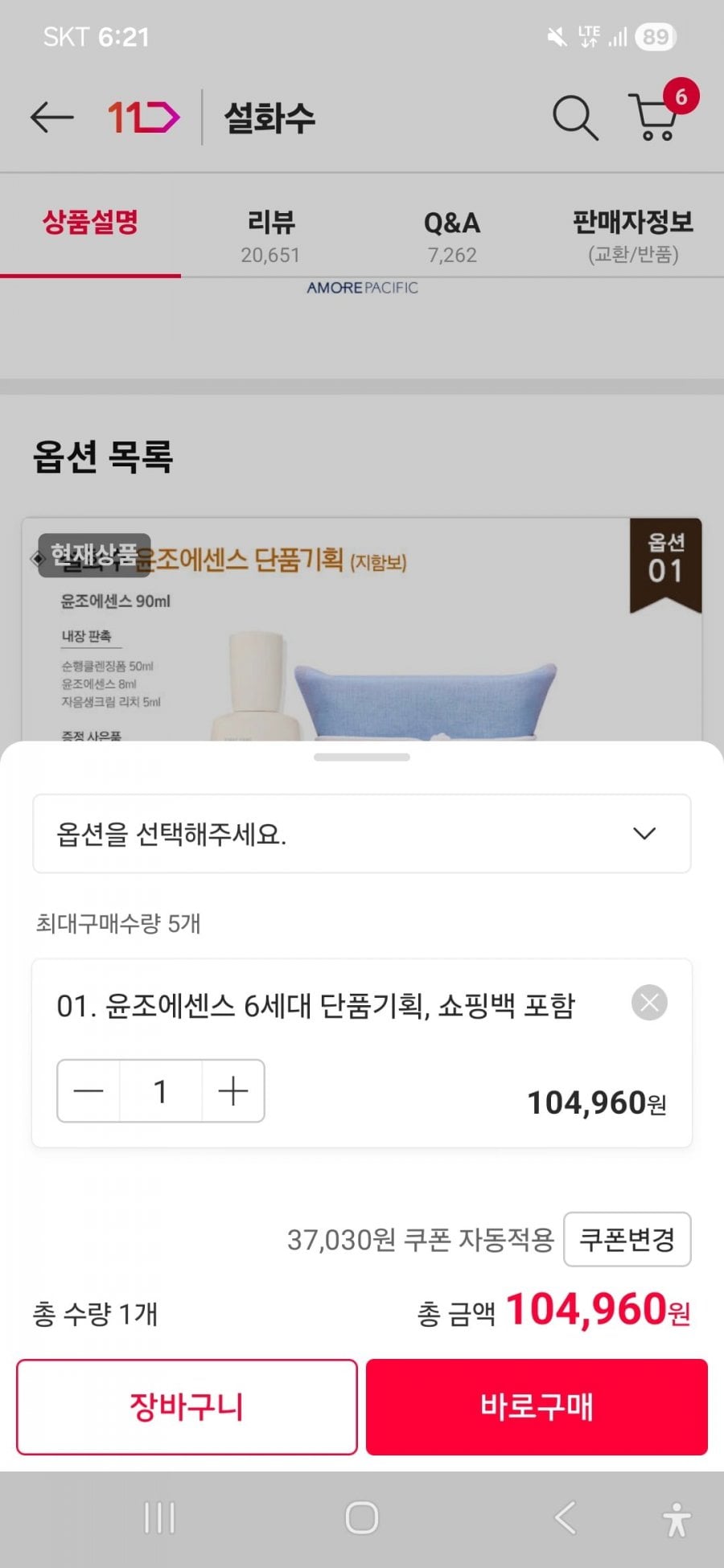Image resolution: width=724 pixels, height=1568 pixels.
Task: Tap the back arrow icon
Action: (x=51, y=118)
